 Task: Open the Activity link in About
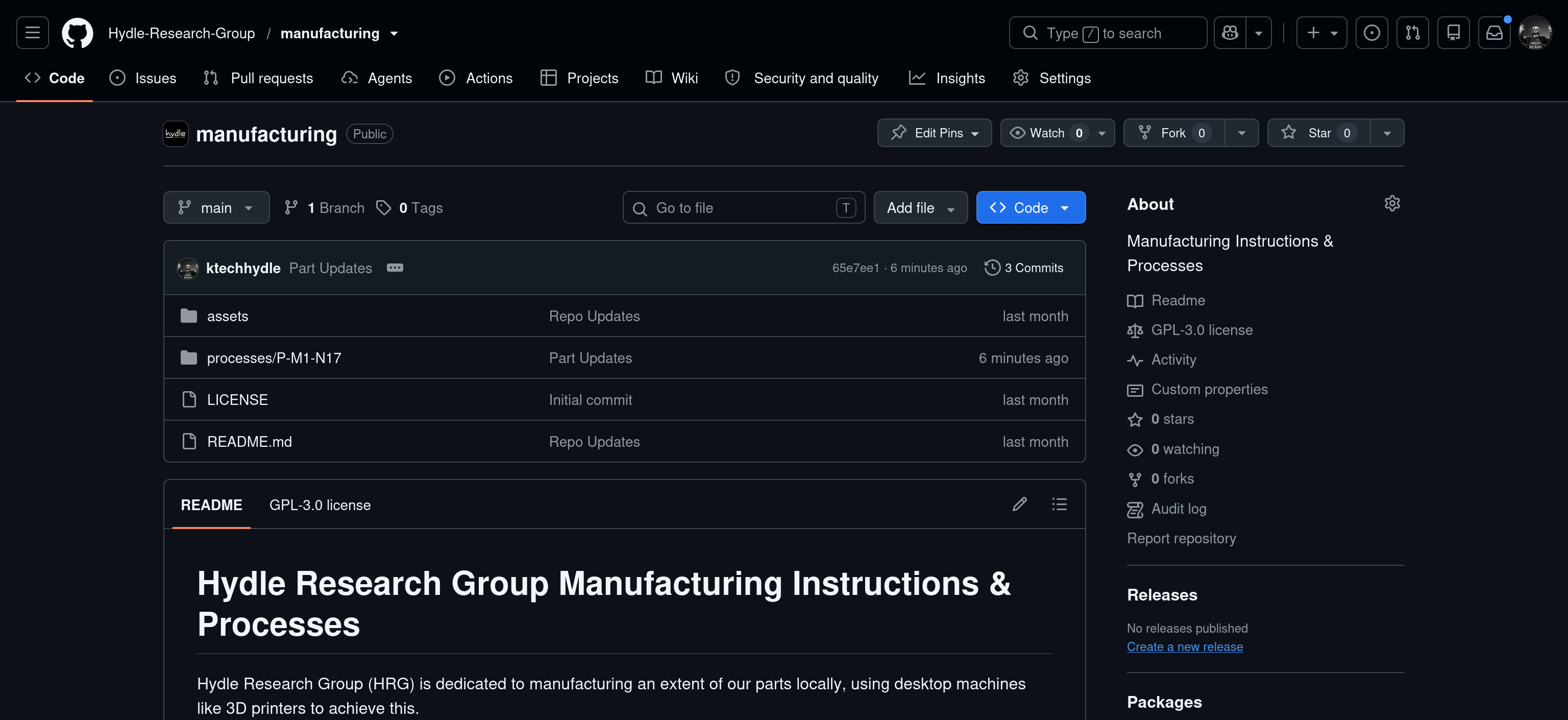[1161, 359]
